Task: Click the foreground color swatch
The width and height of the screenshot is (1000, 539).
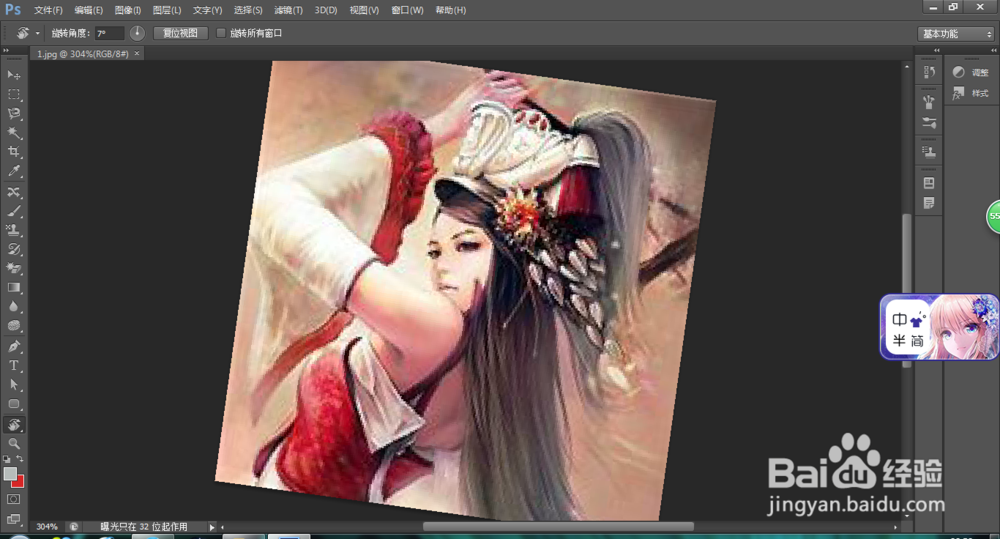Action: [x=10, y=474]
